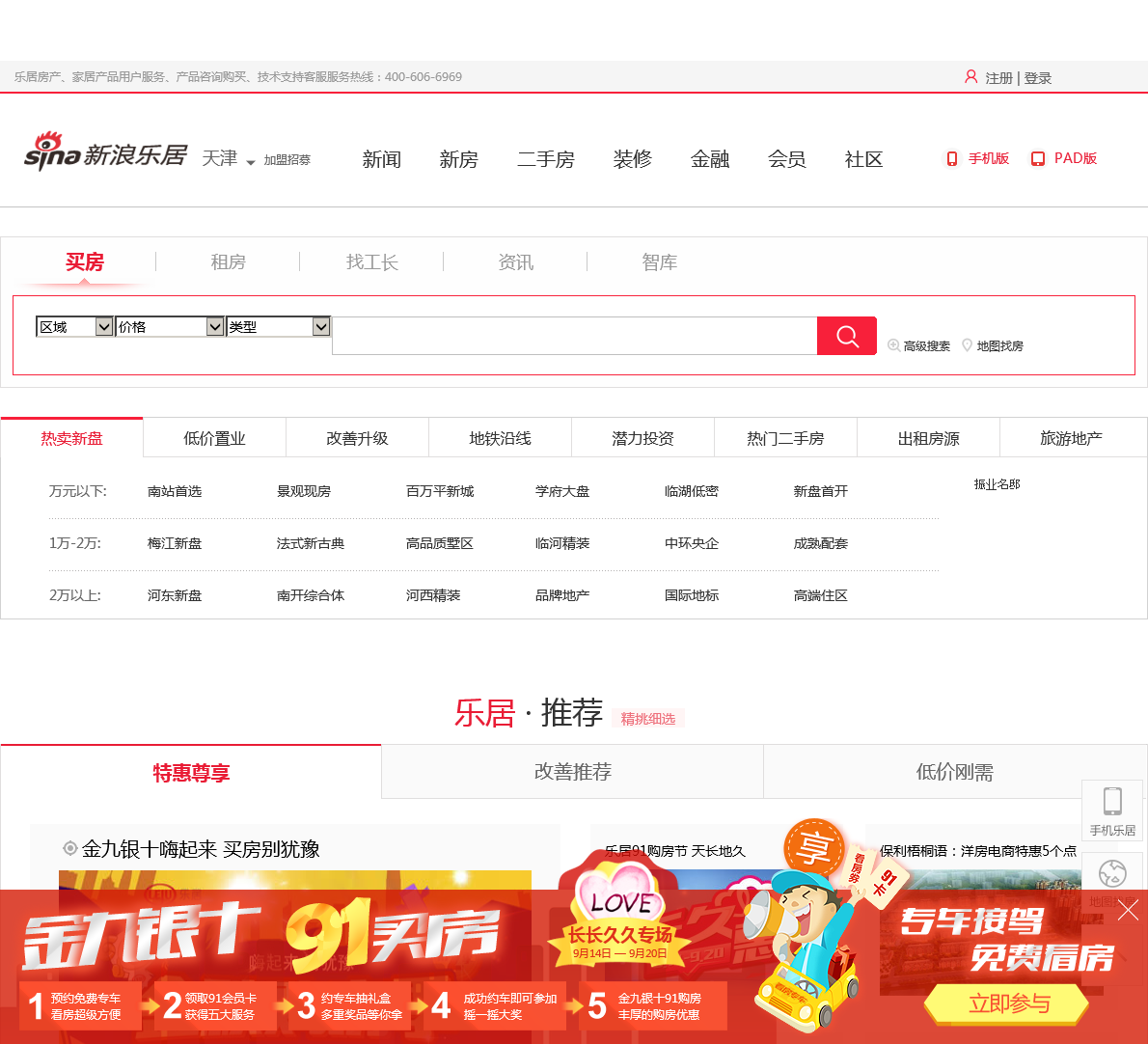This screenshot has height=1044, width=1148.
Task: Click the 登录 link
Action: coord(1037,78)
